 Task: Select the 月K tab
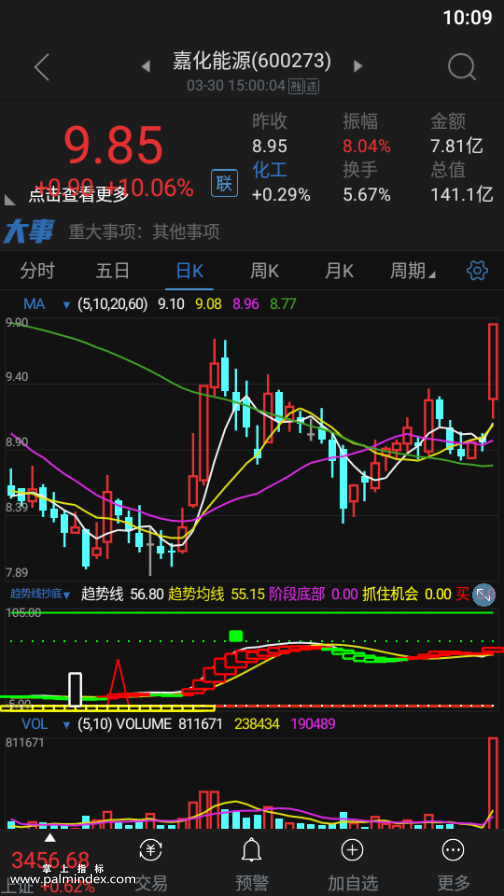pos(339,271)
